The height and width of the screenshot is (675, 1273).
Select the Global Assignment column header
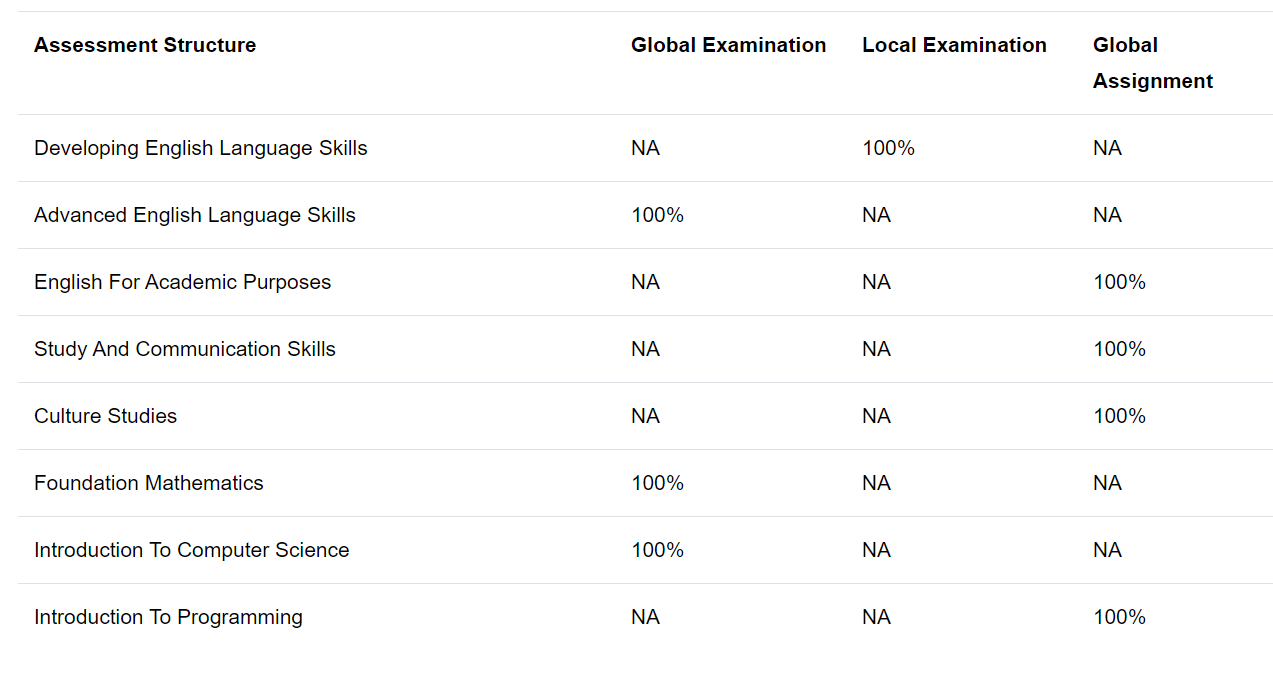pyautogui.click(x=1153, y=63)
